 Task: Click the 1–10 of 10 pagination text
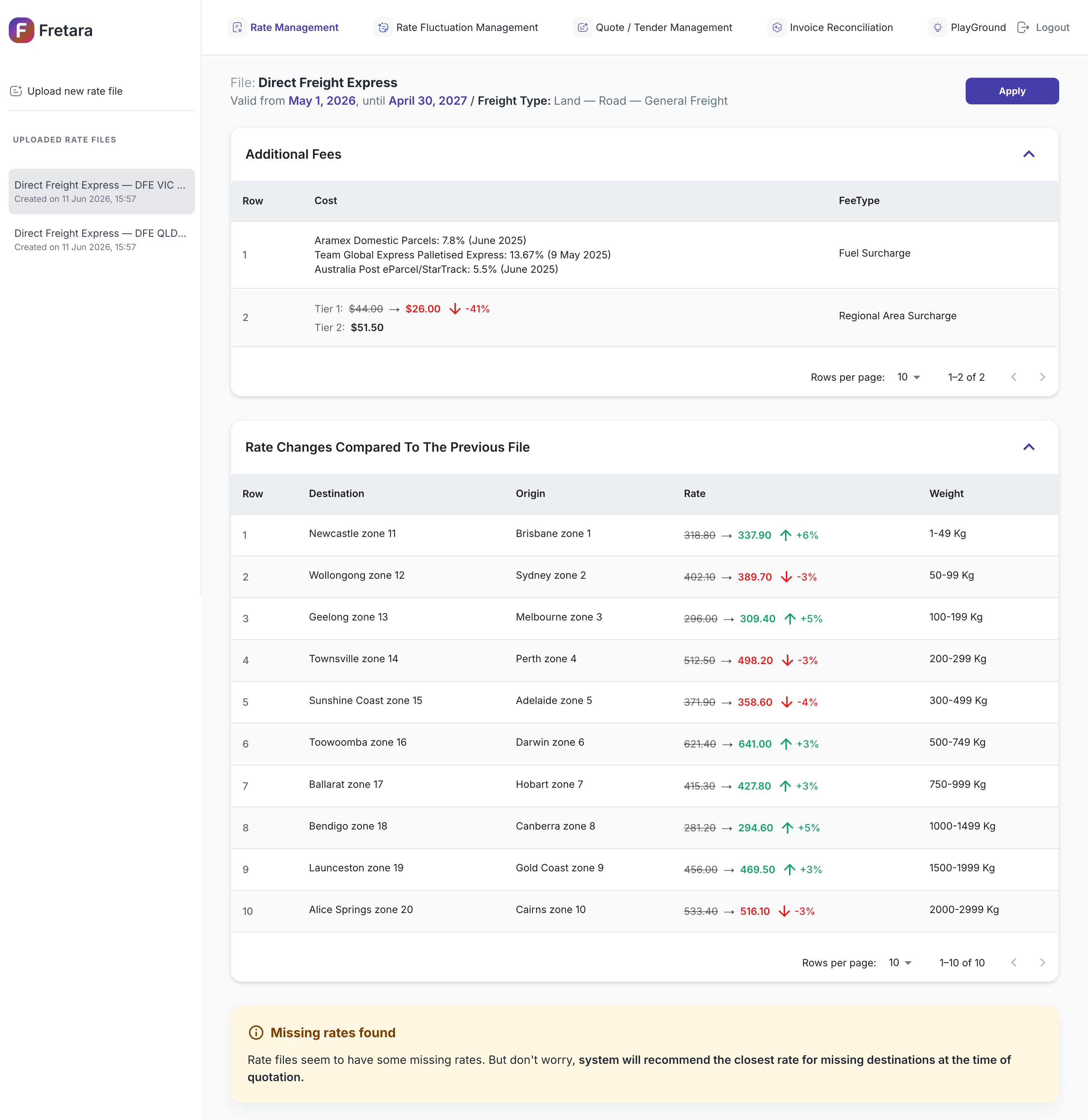click(962, 963)
